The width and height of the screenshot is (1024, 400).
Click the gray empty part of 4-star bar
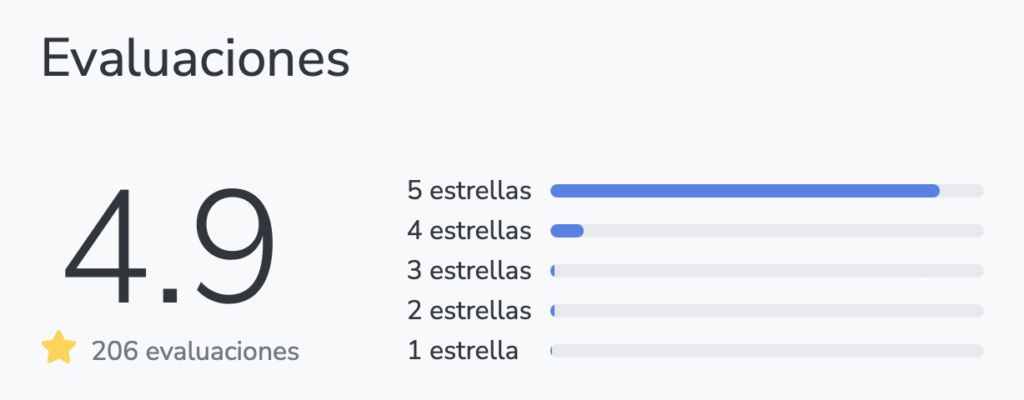pos(784,231)
